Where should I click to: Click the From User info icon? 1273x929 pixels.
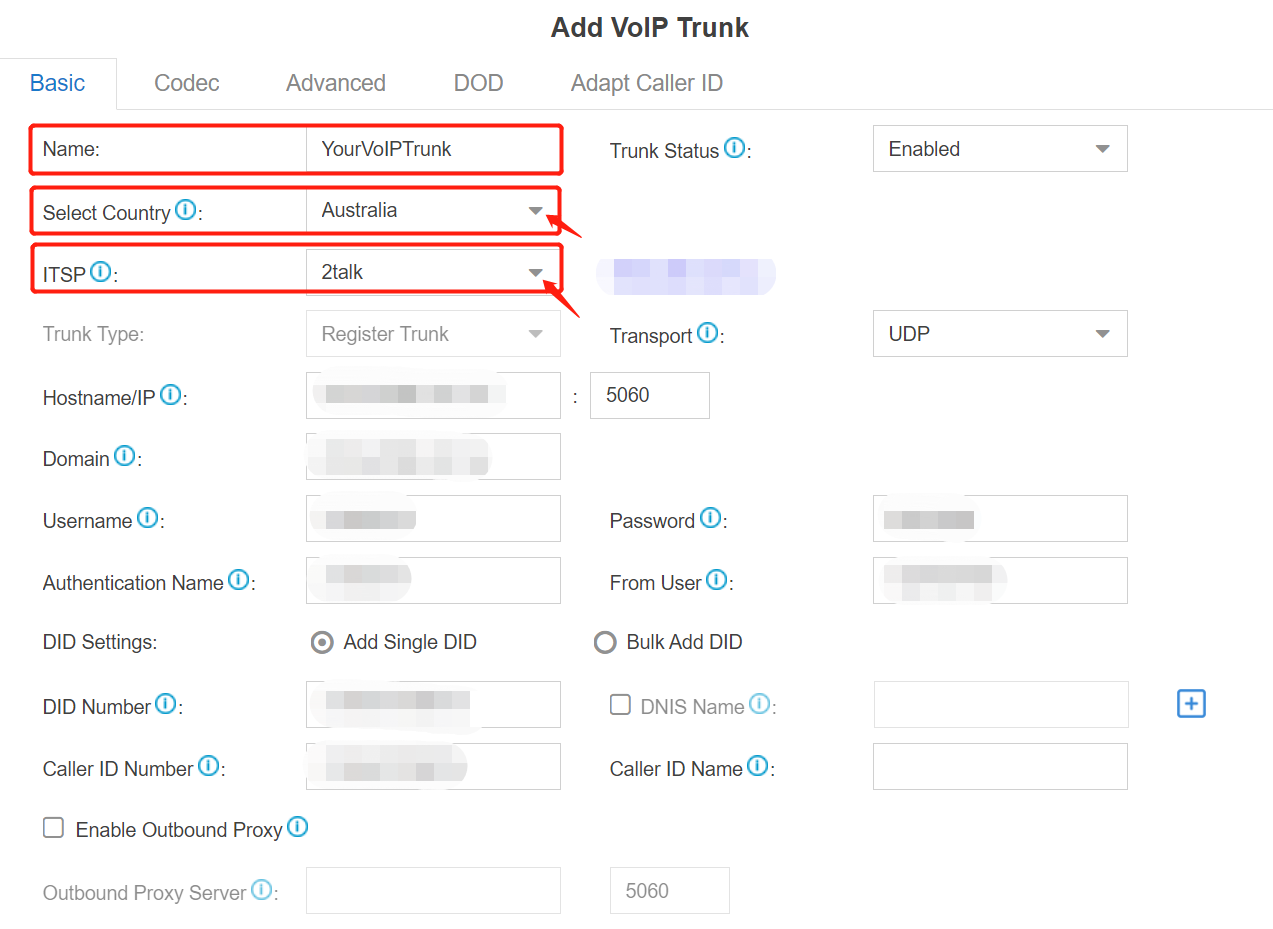(x=714, y=578)
